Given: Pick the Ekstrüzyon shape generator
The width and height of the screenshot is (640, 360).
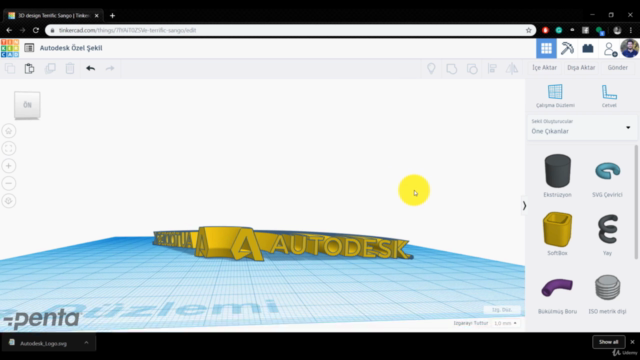Looking at the screenshot, I should click(558, 176).
